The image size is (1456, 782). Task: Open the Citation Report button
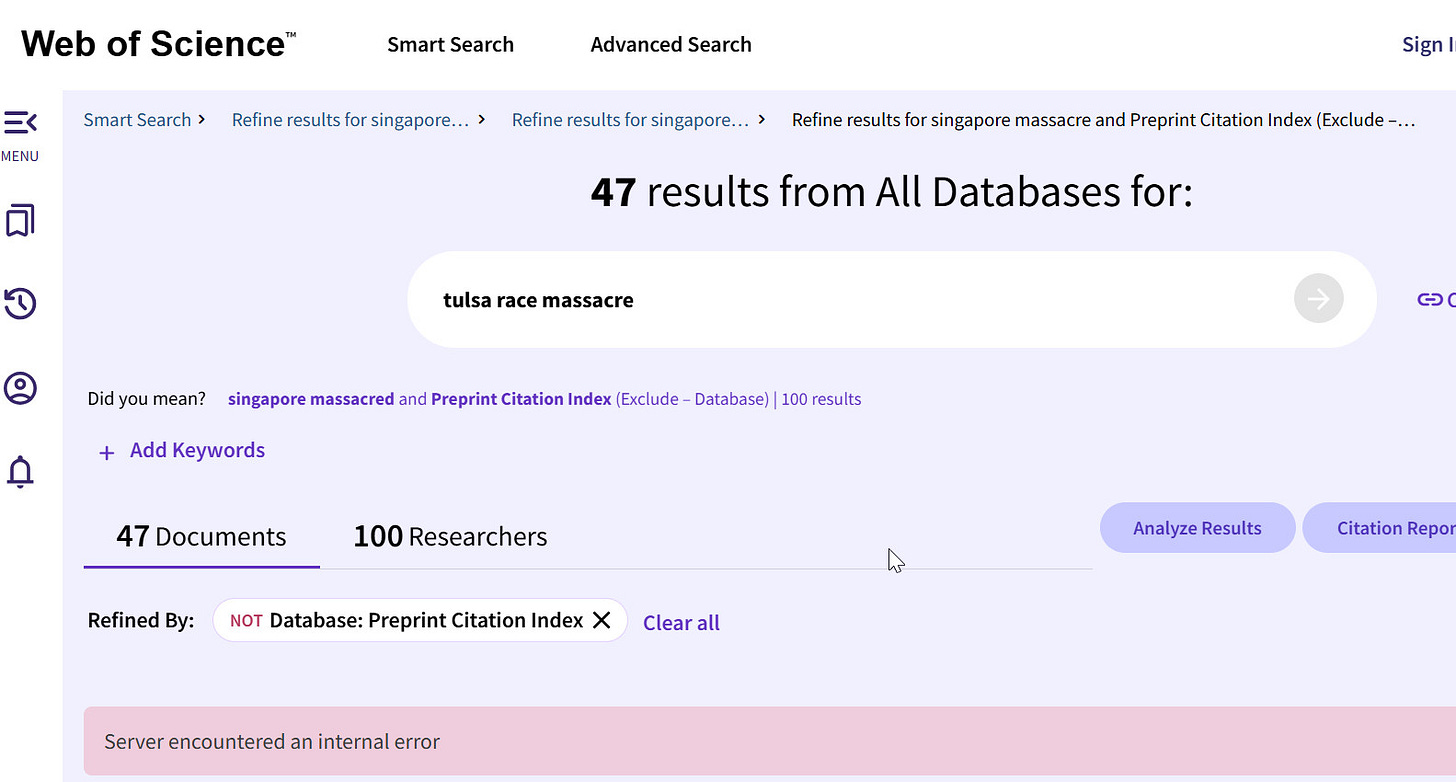coord(1380,528)
